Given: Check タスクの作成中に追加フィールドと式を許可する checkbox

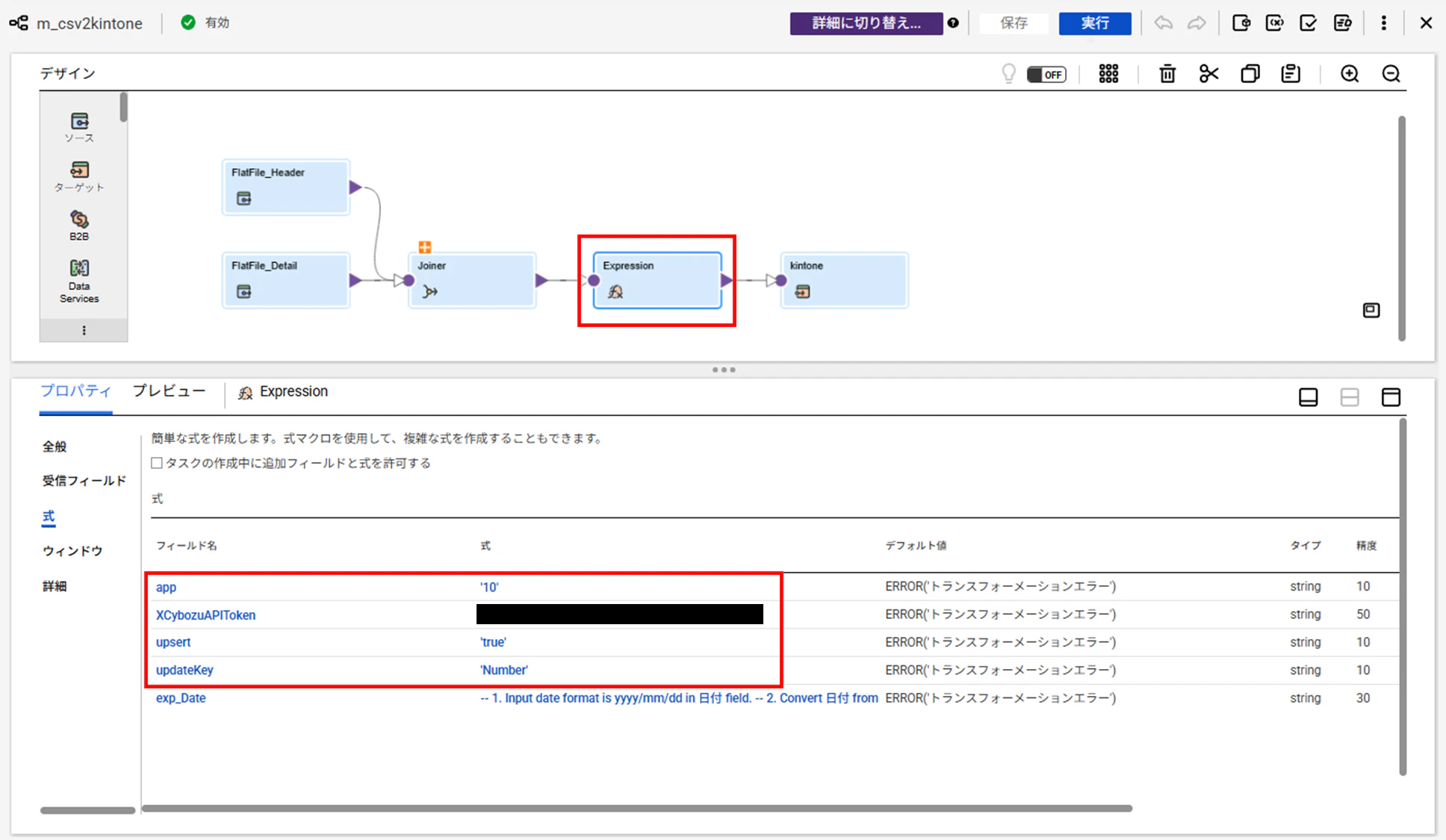Looking at the screenshot, I should coord(157,463).
